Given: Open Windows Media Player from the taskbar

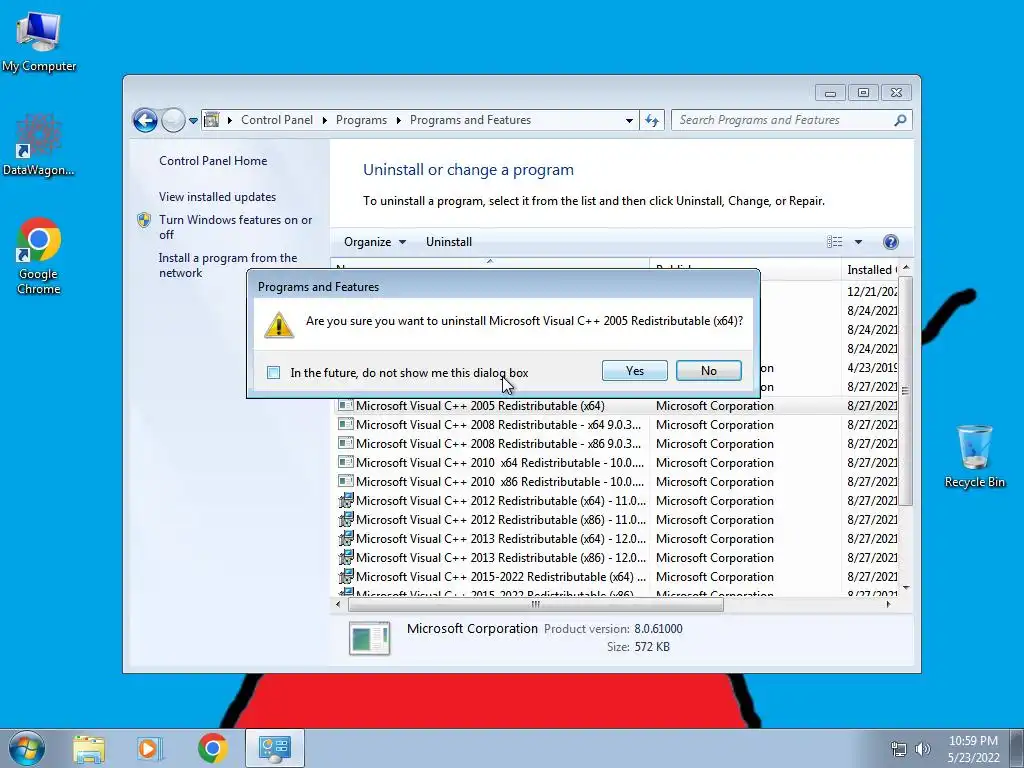Looking at the screenshot, I should (149, 748).
